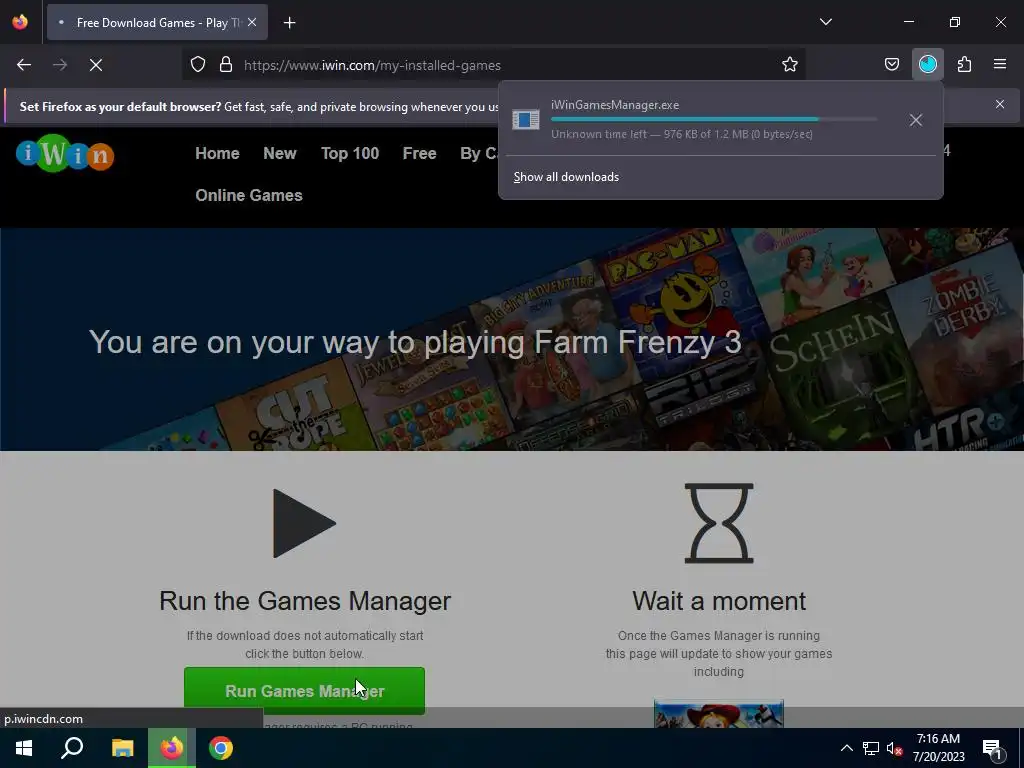
Task: Go to Home in iWin navigation
Action: 217,153
